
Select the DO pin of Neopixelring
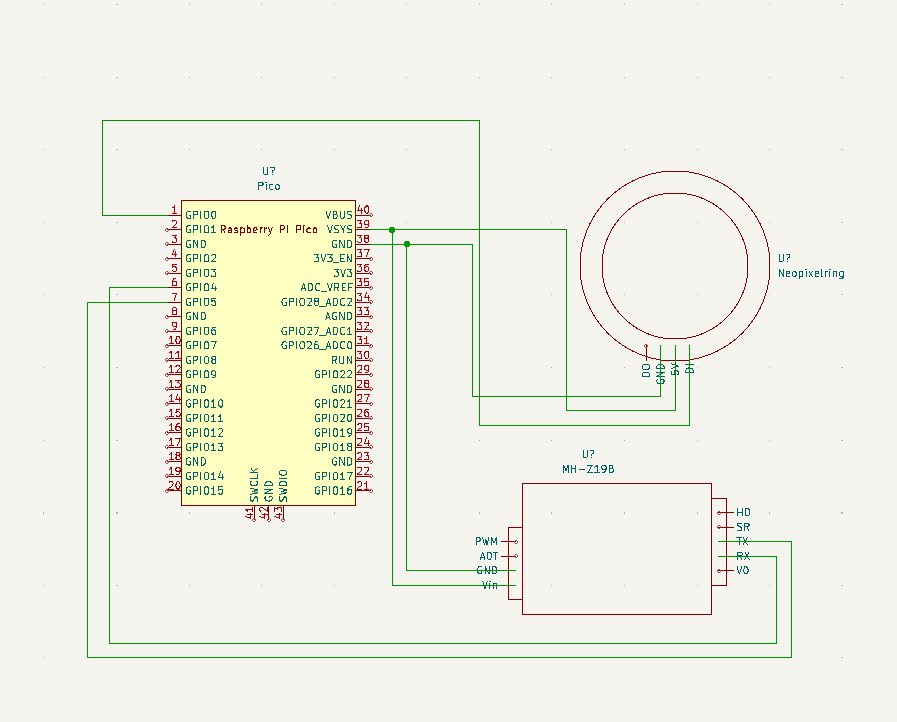click(646, 370)
